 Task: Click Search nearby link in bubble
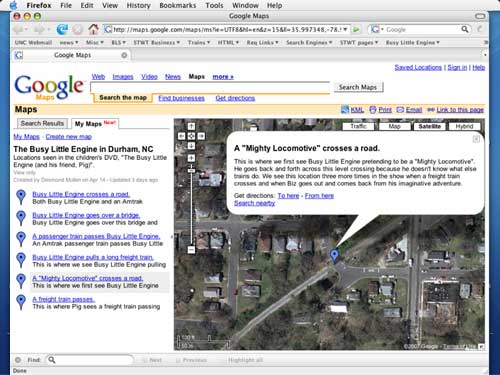pos(254,203)
